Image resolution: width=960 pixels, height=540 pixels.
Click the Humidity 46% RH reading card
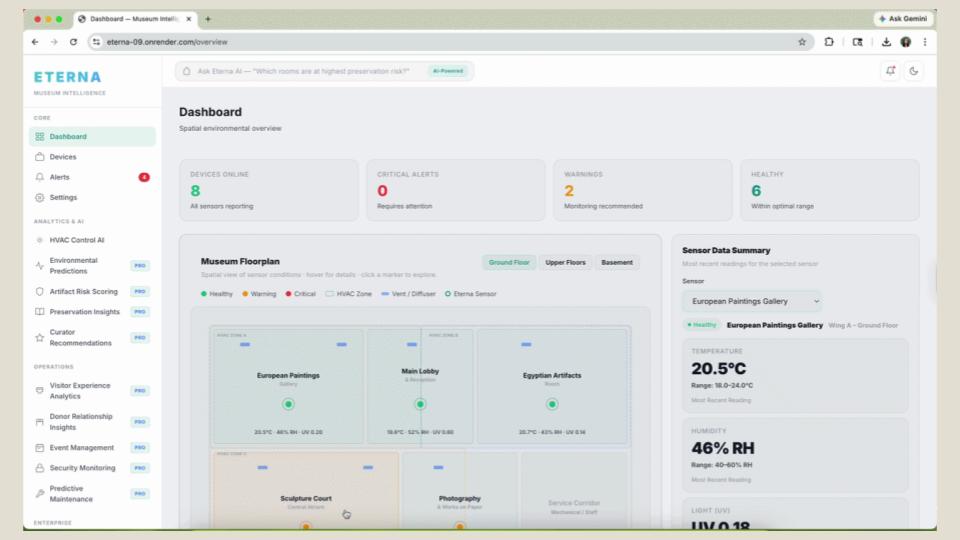point(795,455)
